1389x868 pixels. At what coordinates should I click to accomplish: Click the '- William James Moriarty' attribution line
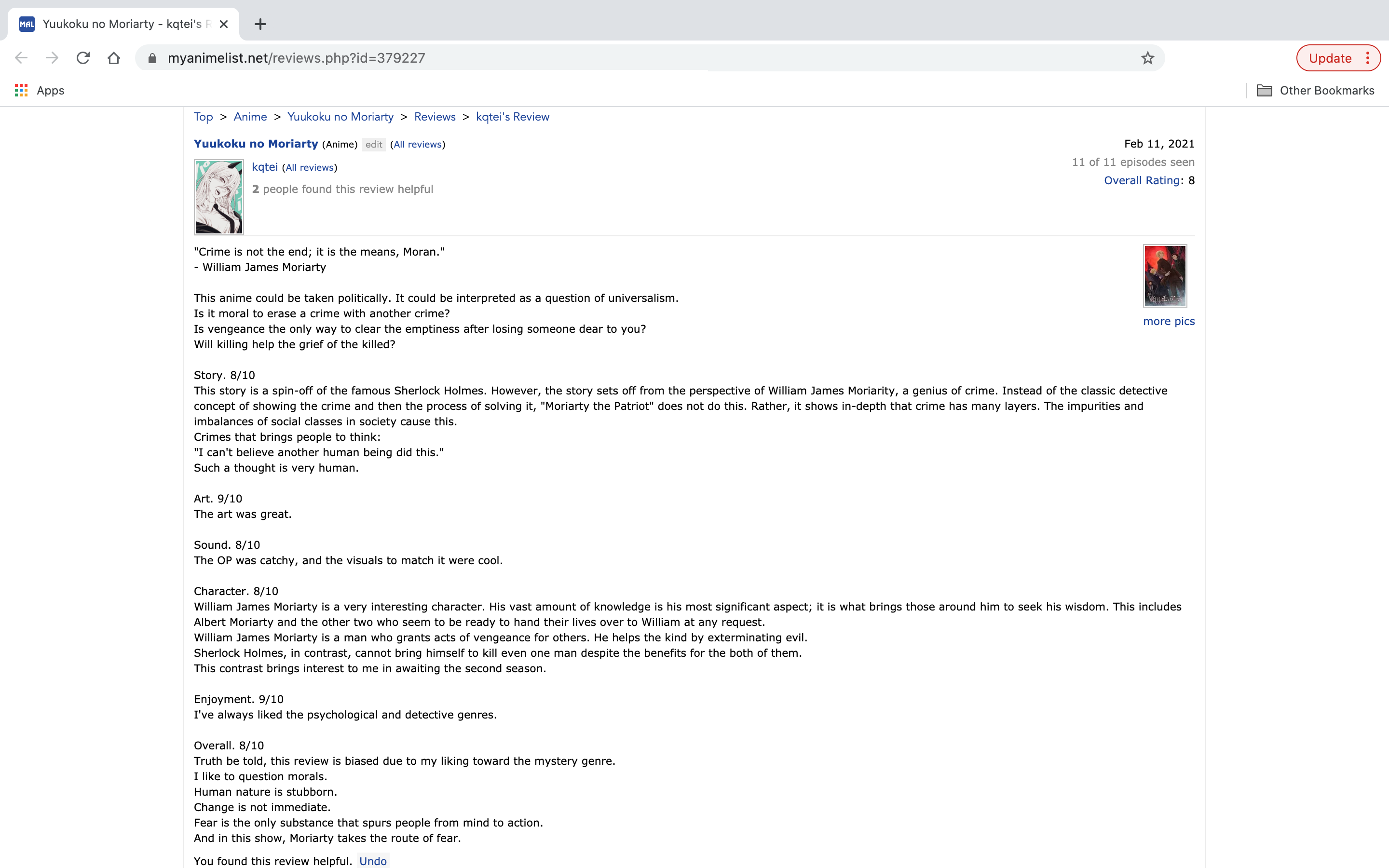coord(260,267)
